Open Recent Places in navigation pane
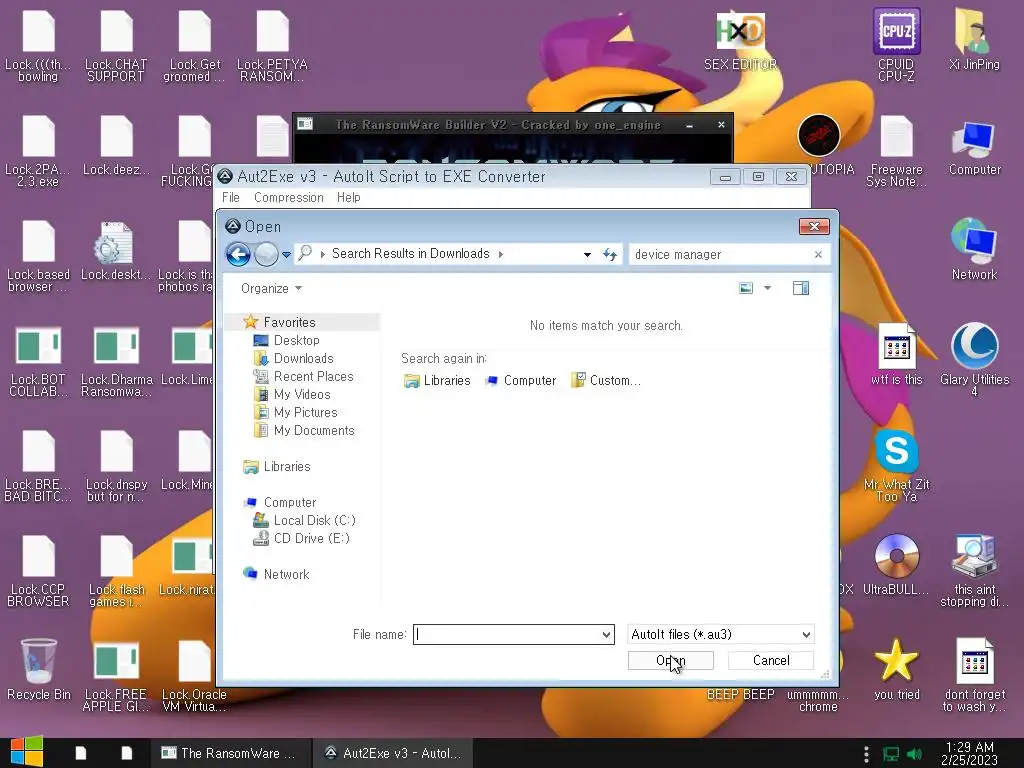This screenshot has width=1024, height=768. (313, 377)
